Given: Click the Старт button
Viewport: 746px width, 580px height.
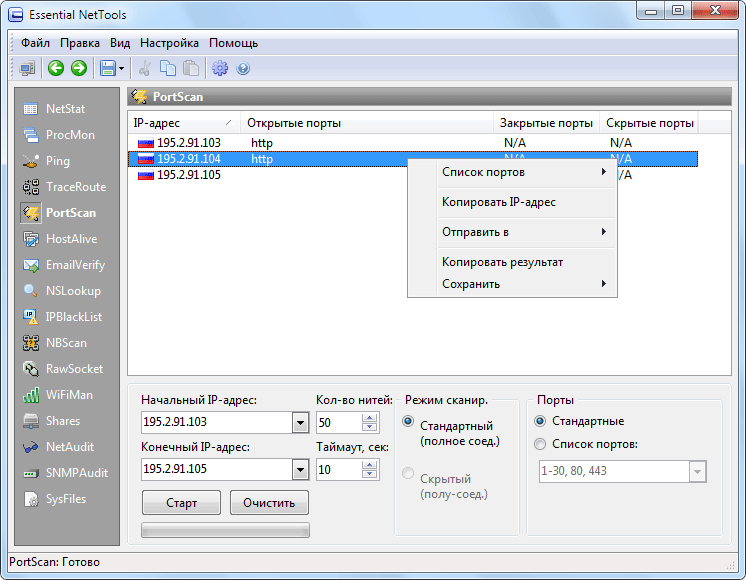Looking at the screenshot, I should point(181,503).
